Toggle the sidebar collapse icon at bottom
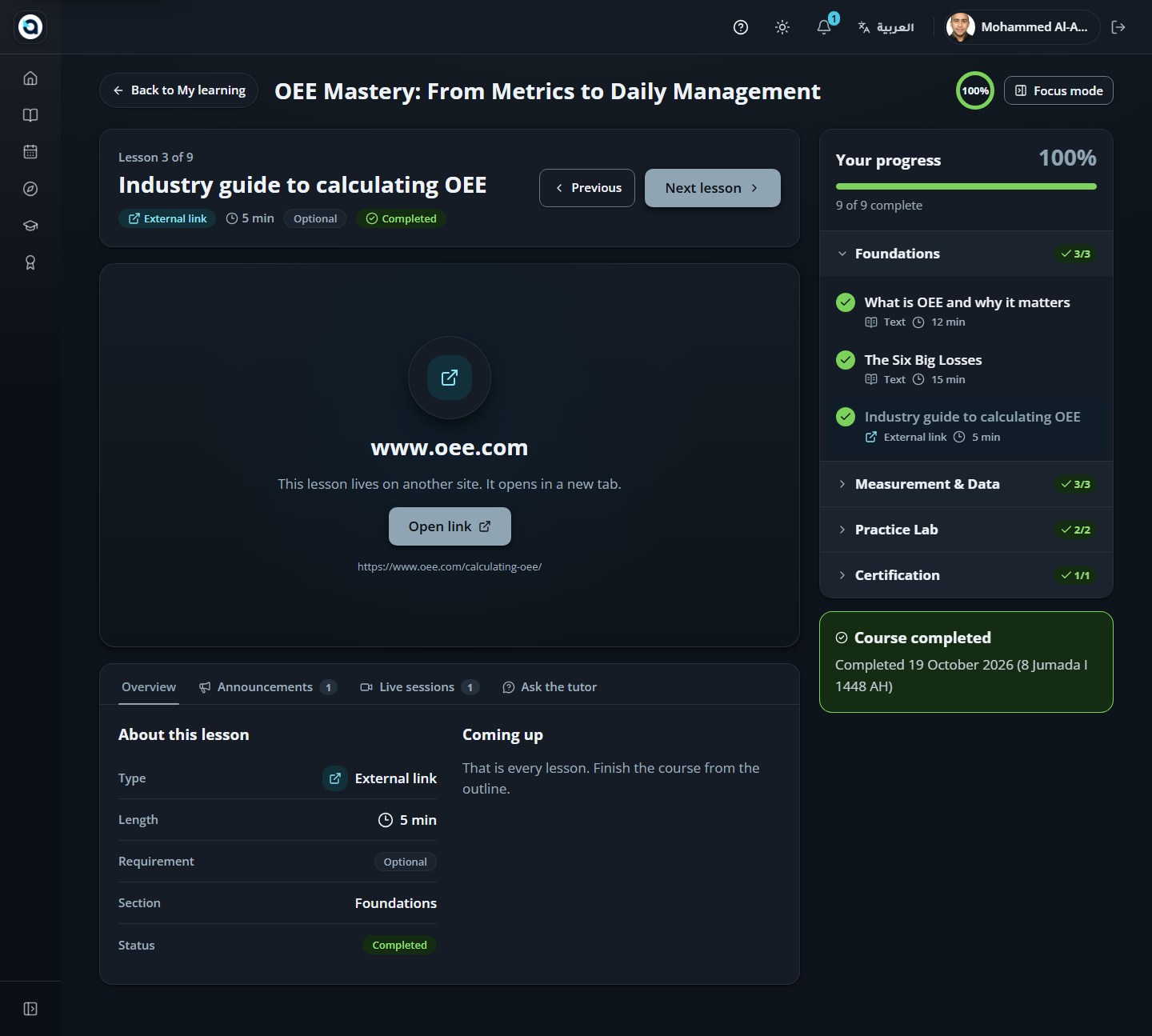 click(x=30, y=1009)
